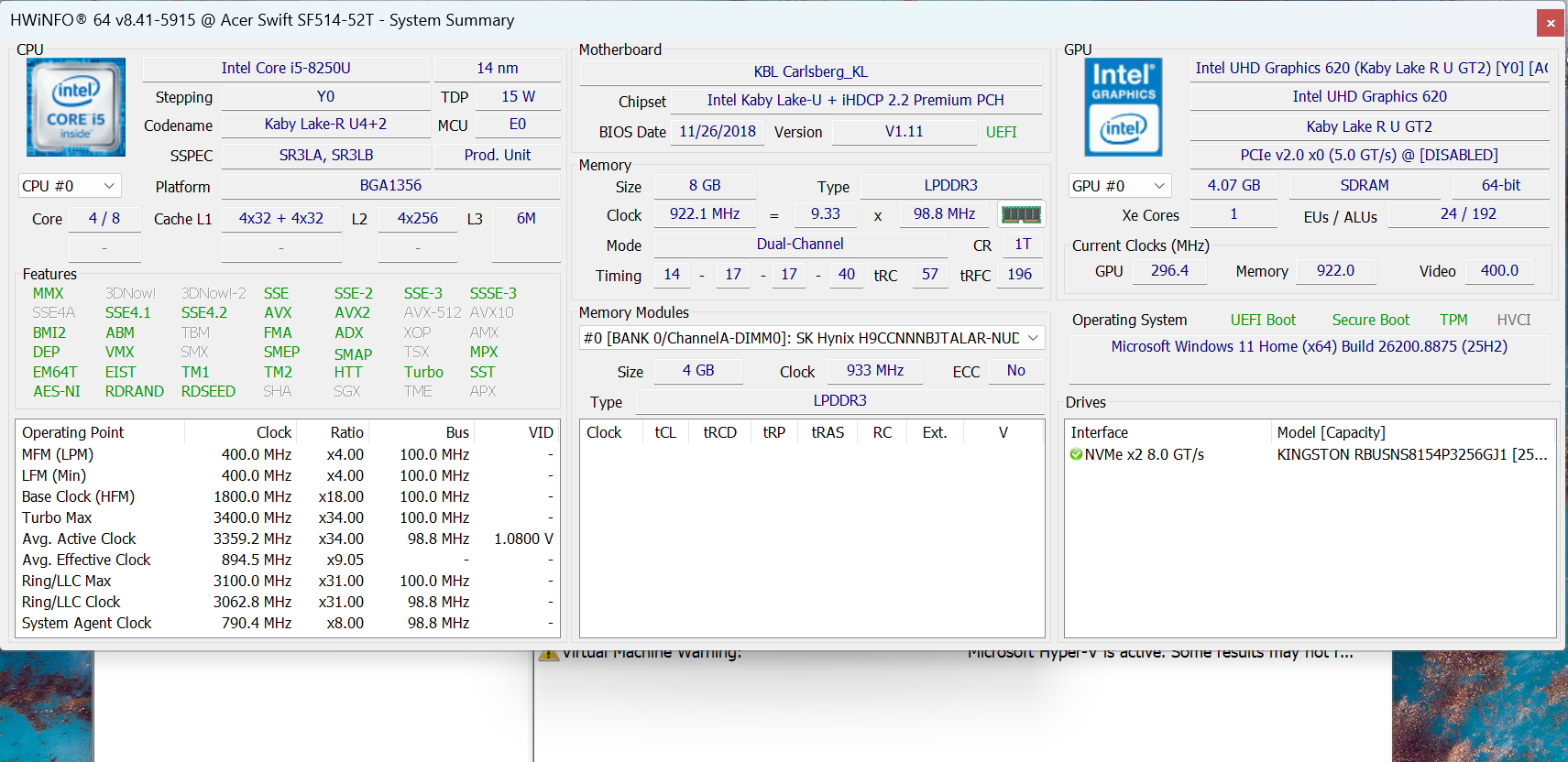Image resolution: width=1568 pixels, height=762 pixels.
Task: Click the greyed AVX-512 feature flag
Action: 433,312
